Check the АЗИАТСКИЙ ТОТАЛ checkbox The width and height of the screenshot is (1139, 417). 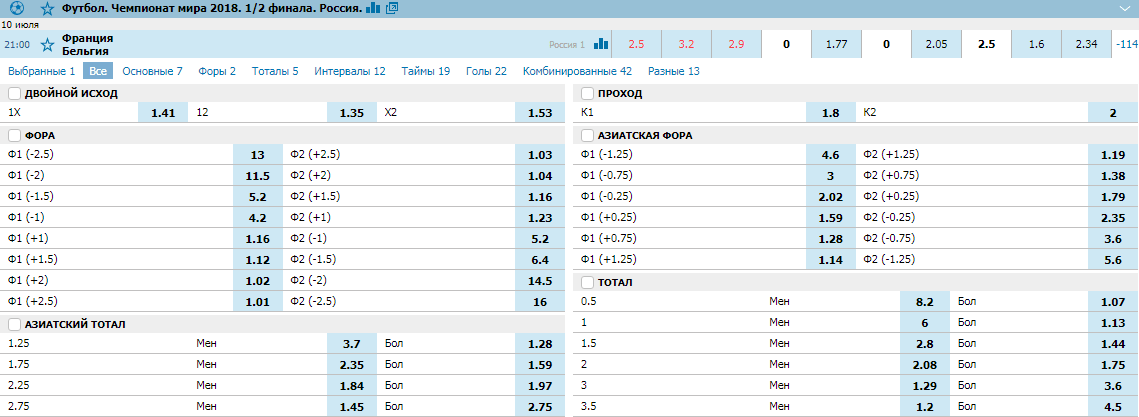tap(14, 325)
